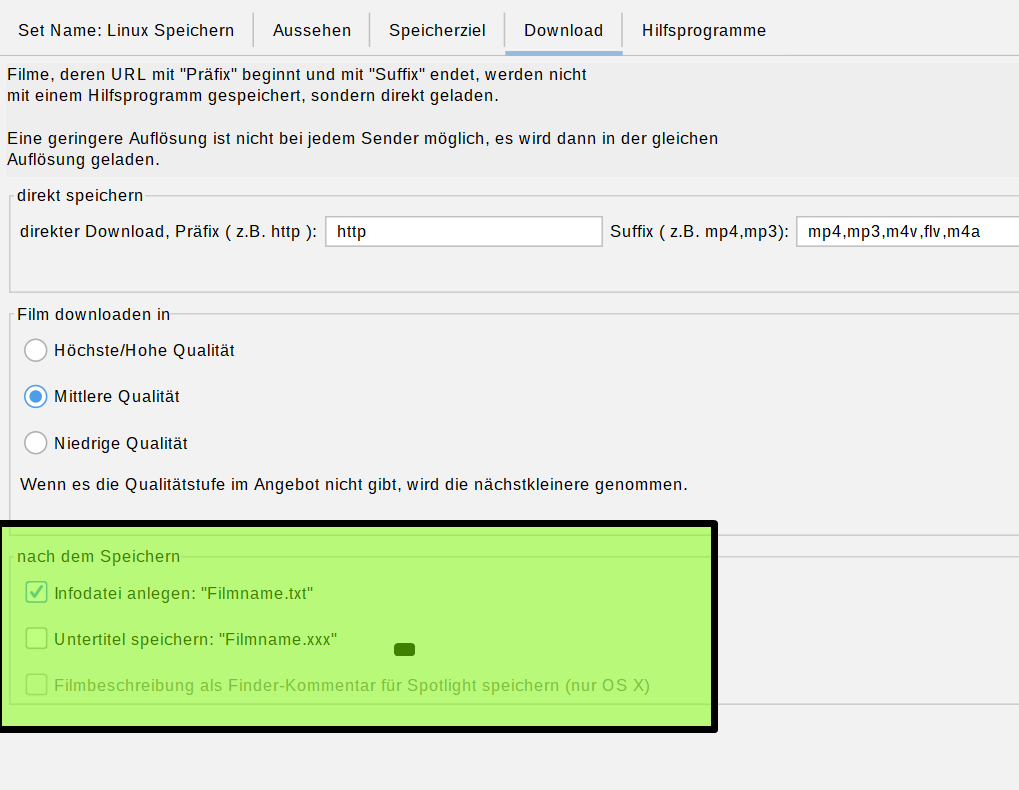Click the "Film downloaden in" group heading
This screenshot has height=790, width=1019.
93,314
